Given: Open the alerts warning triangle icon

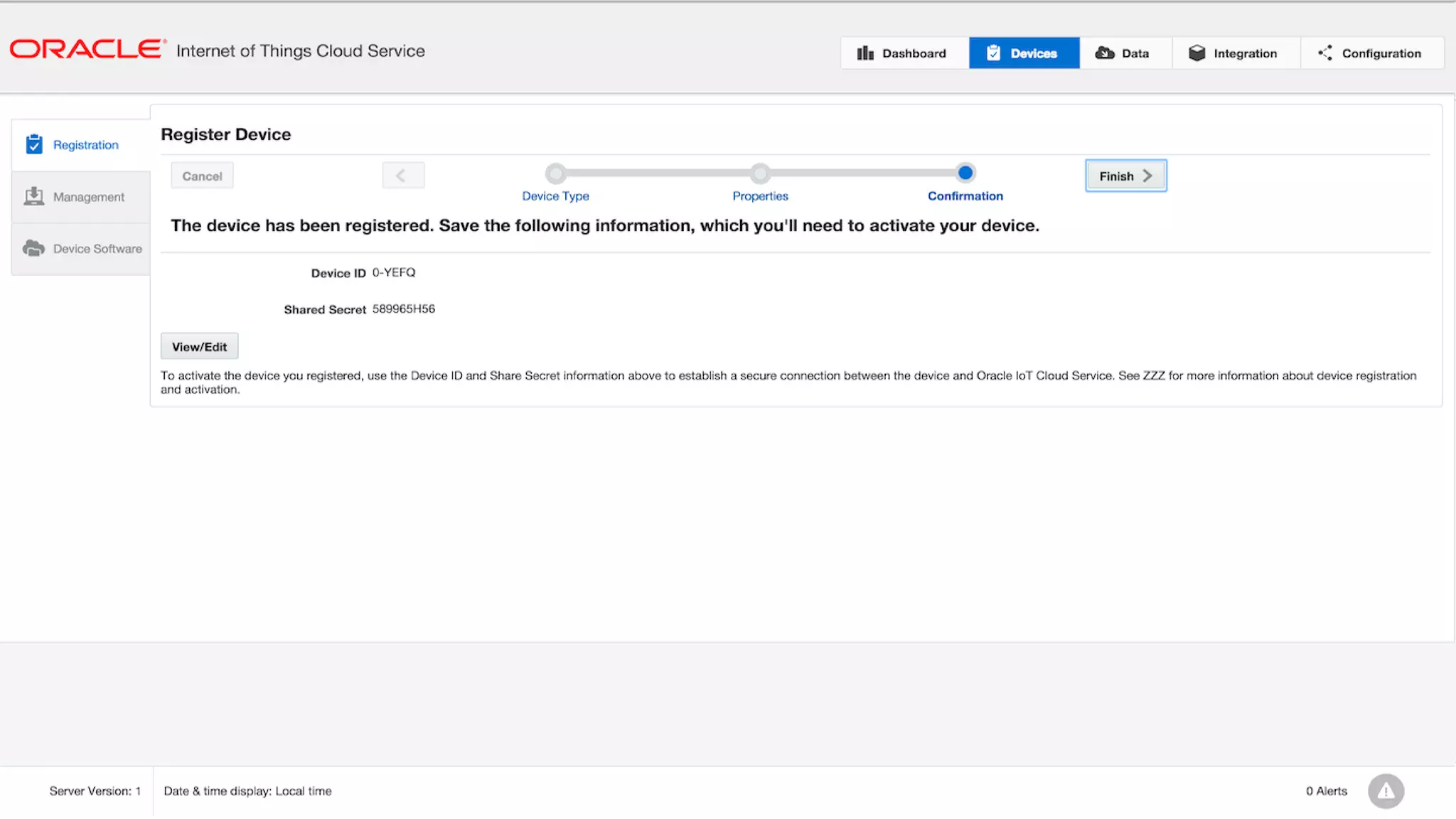Looking at the screenshot, I should click(1386, 791).
